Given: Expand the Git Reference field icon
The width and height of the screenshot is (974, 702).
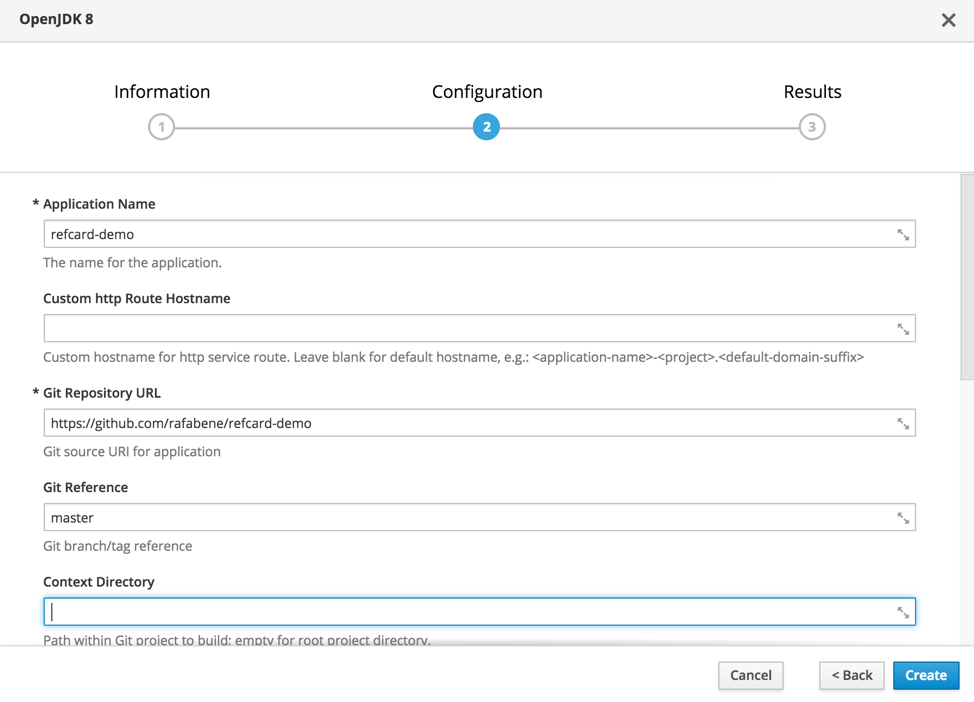Looking at the screenshot, I should tap(903, 518).
